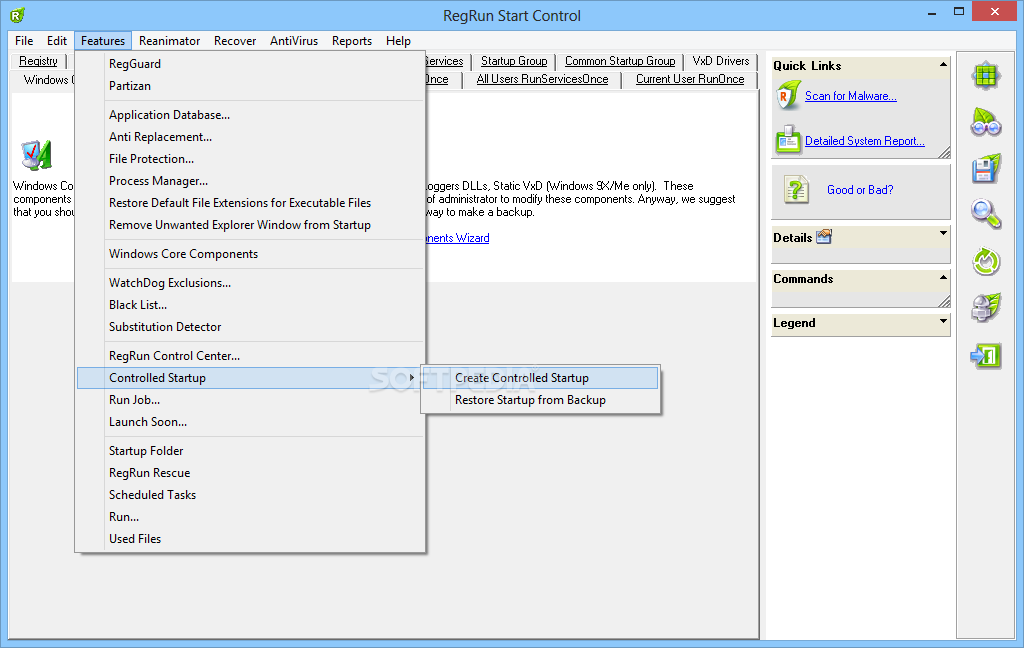Screen dimensions: 1024x648
Task: Open the Reports menu
Action: (352, 40)
